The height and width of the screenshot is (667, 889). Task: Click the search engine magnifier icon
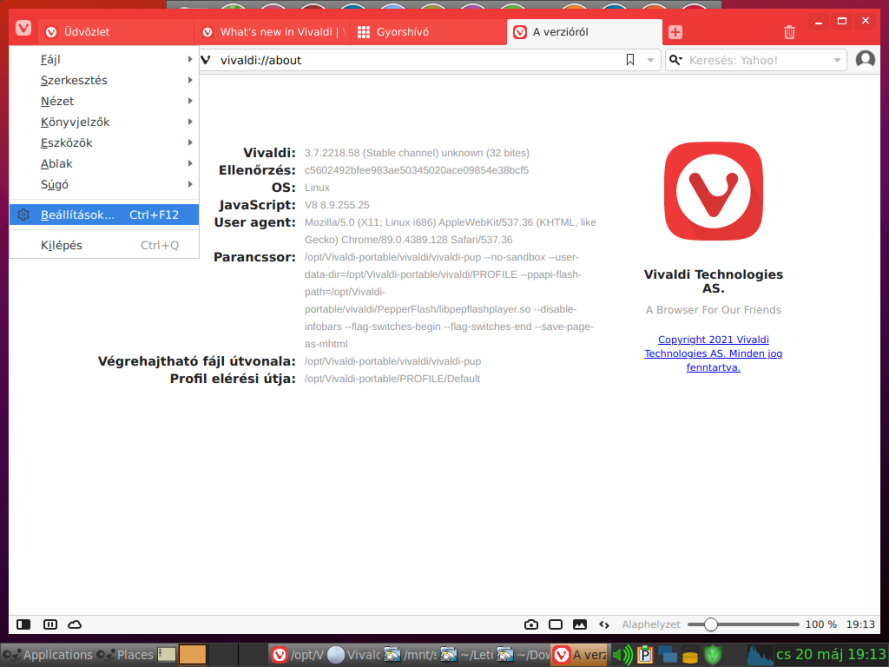[675, 60]
